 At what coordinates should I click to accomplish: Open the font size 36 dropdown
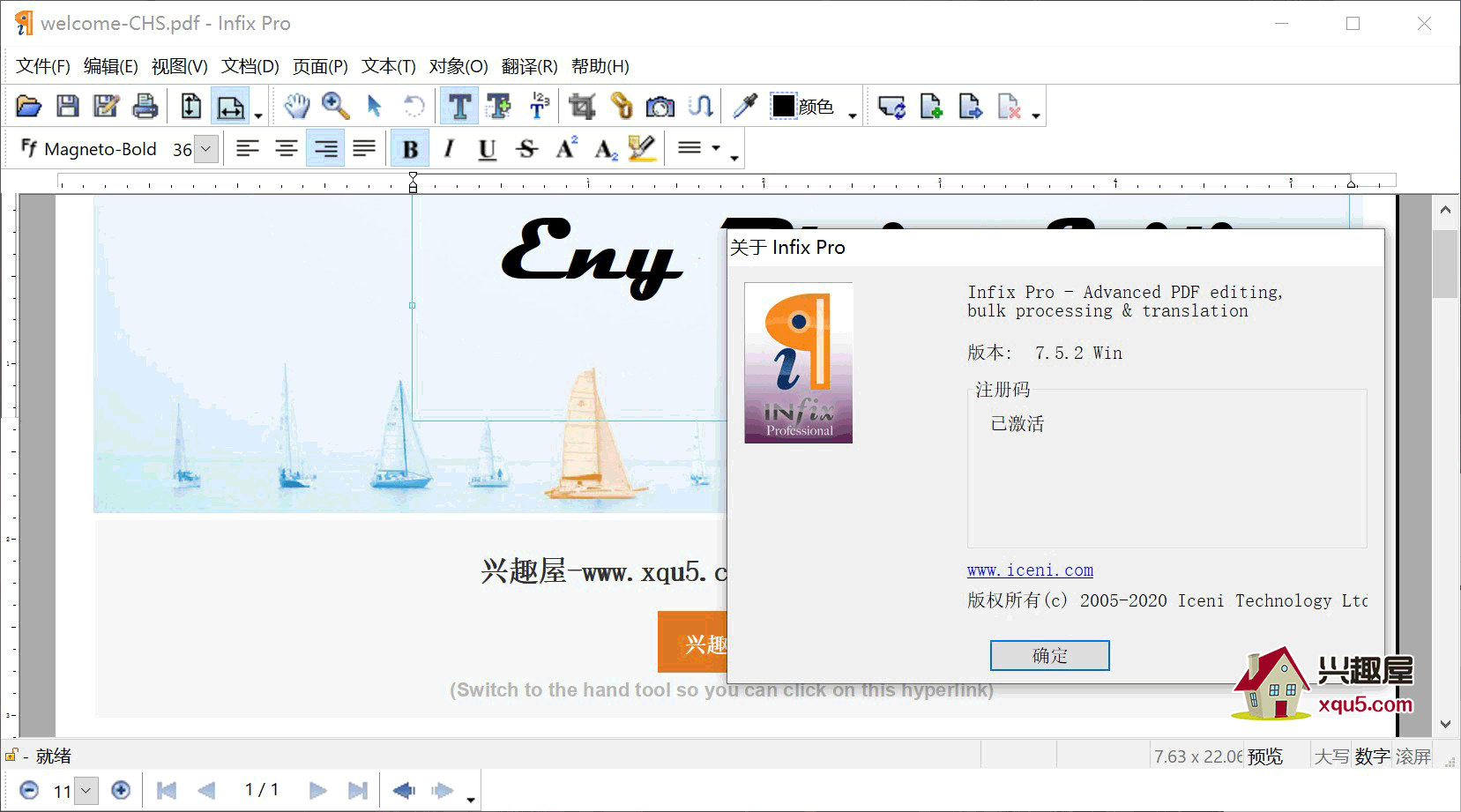tap(205, 149)
